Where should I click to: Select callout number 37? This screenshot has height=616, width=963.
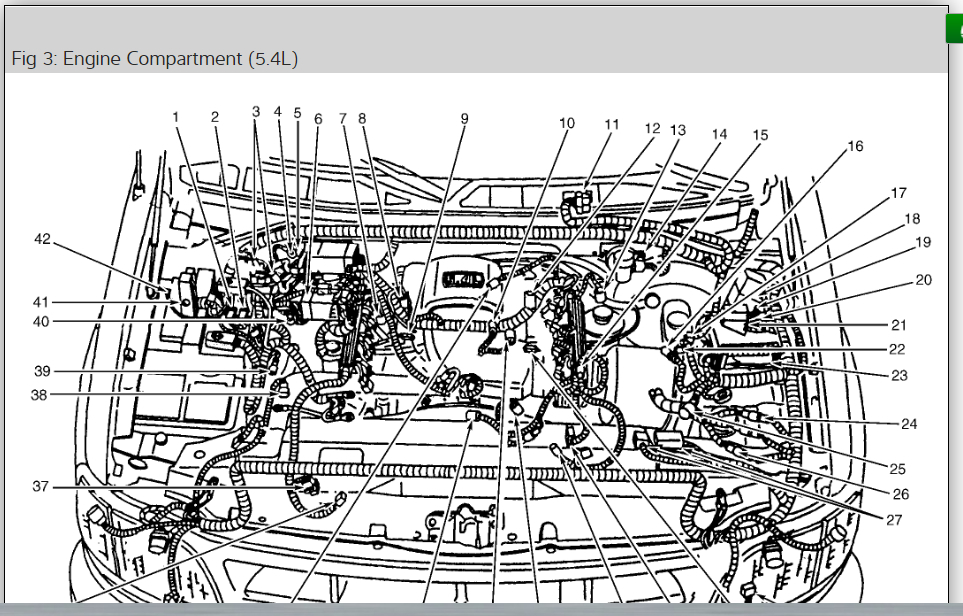[x=41, y=486]
